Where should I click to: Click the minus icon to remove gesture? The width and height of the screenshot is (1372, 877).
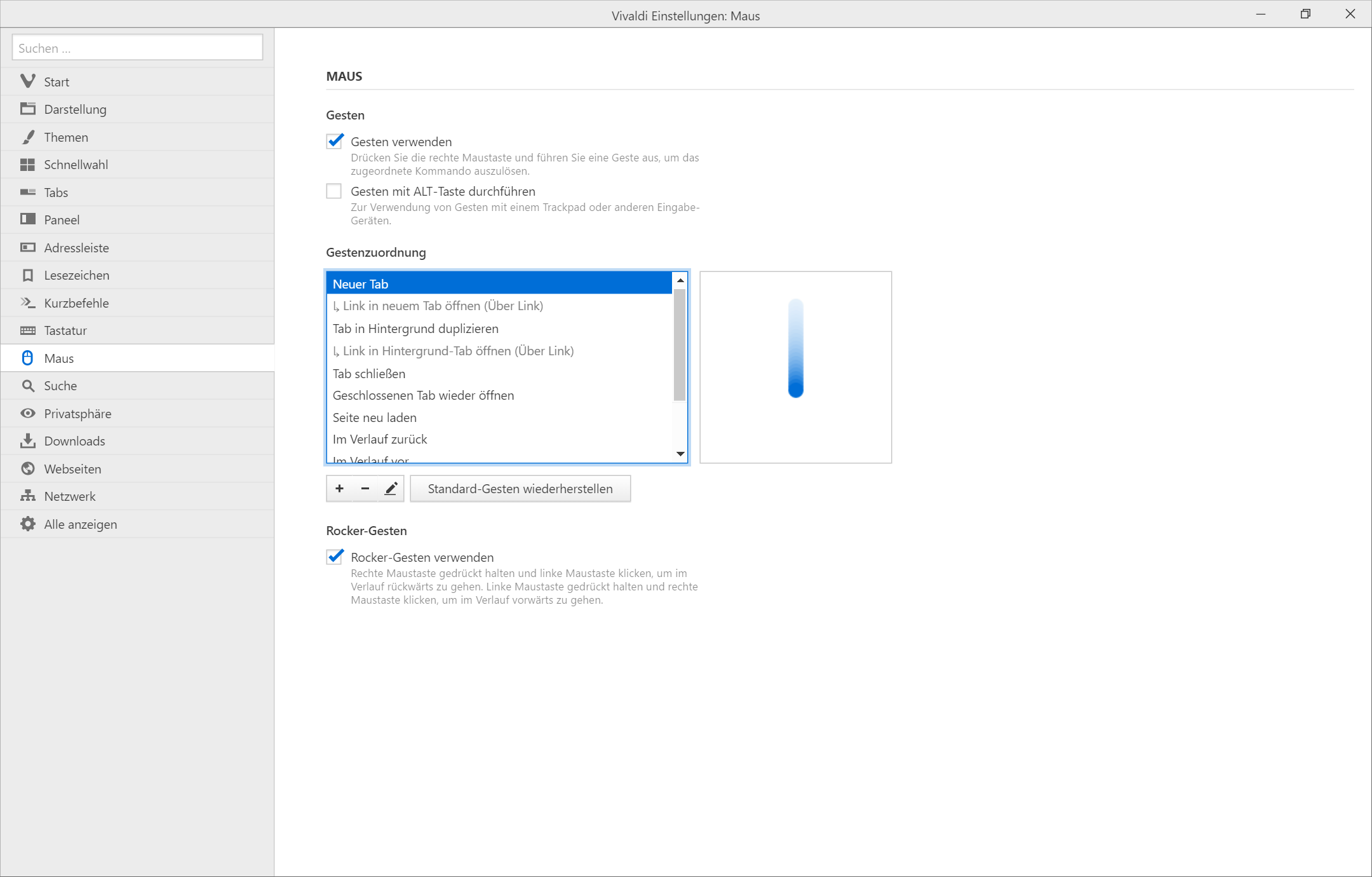(365, 489)
